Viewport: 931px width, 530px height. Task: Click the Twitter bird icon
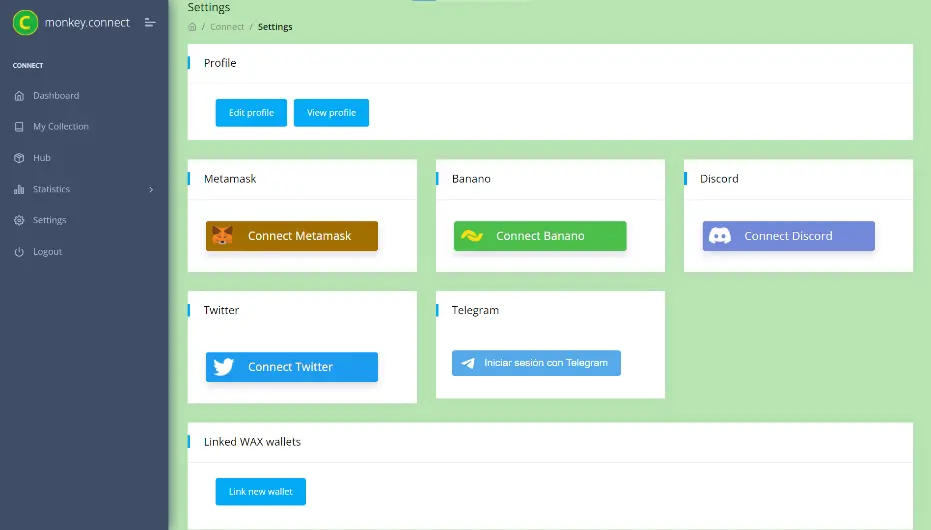pyautogui.click(x=223, y=367)
